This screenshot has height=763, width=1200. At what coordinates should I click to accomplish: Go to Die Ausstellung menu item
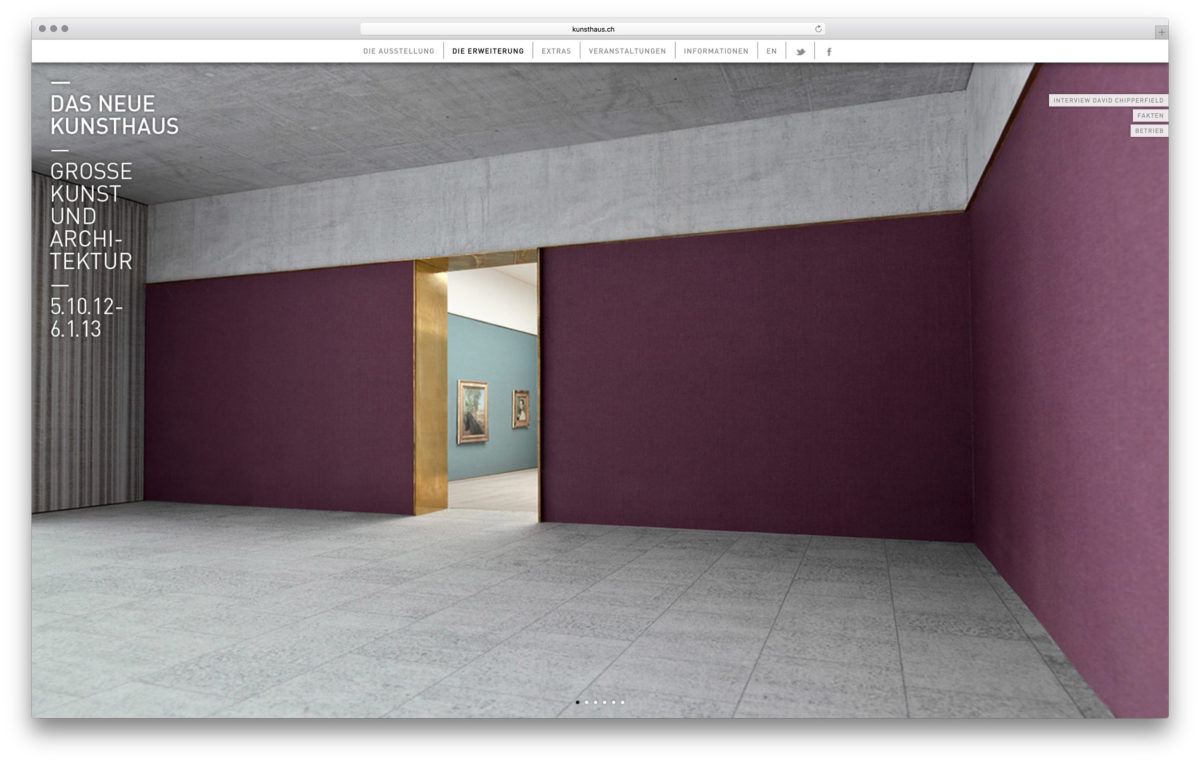coord(398,51)
